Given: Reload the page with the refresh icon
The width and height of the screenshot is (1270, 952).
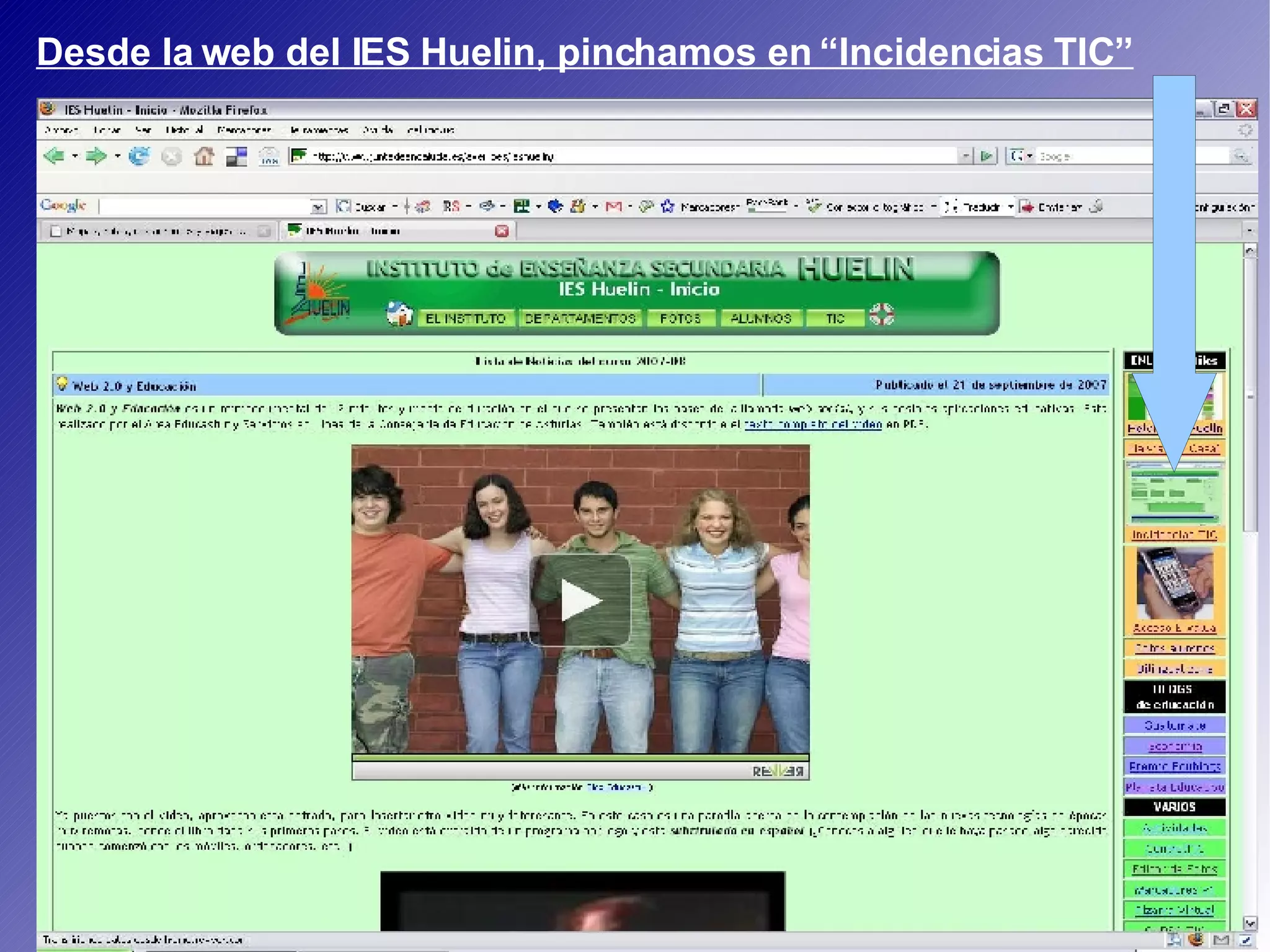Looking at the screenshot, I should click(x=139, y=156).
